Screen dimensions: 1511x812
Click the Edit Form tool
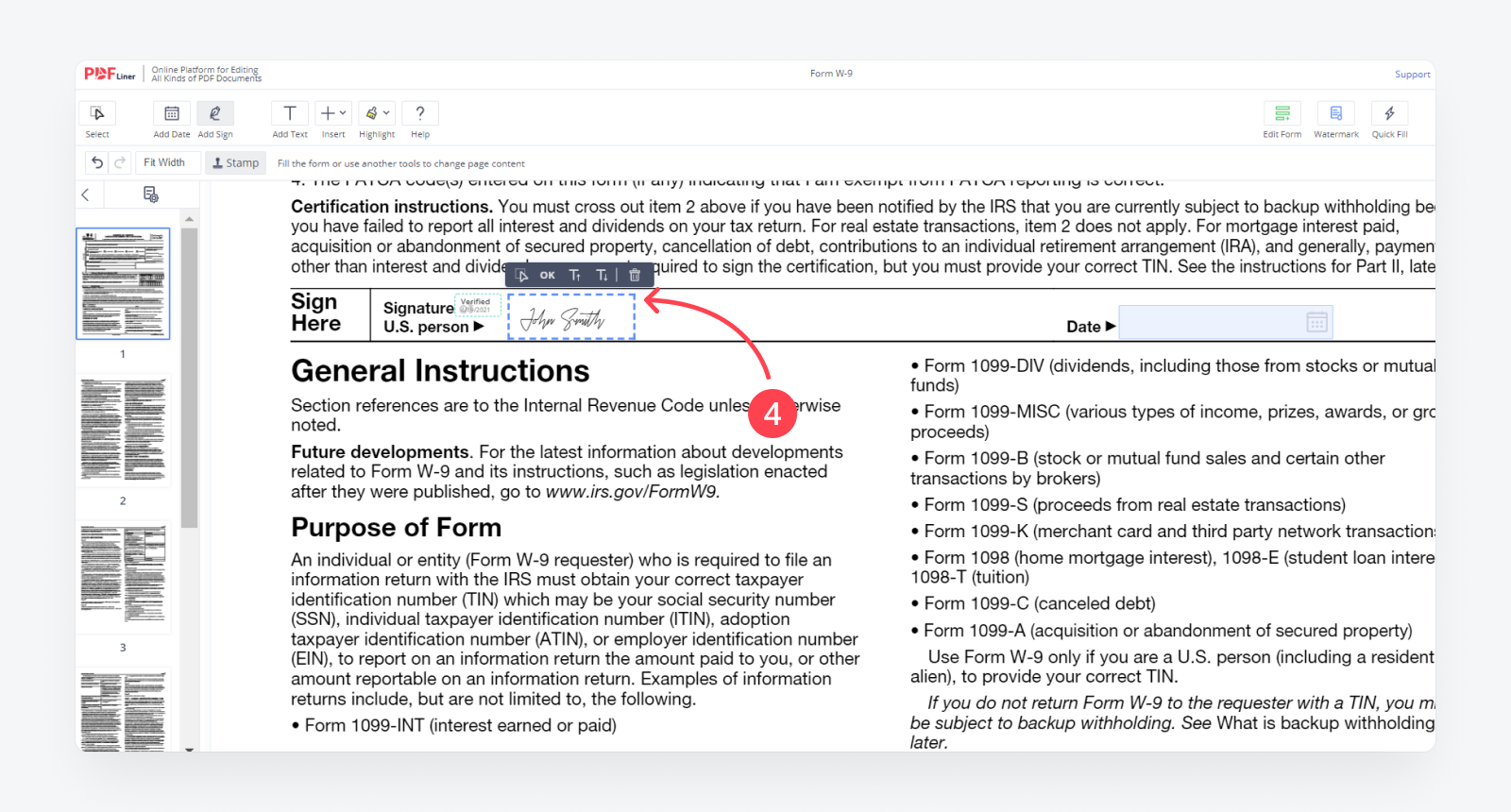click(x=1282, y=113)
